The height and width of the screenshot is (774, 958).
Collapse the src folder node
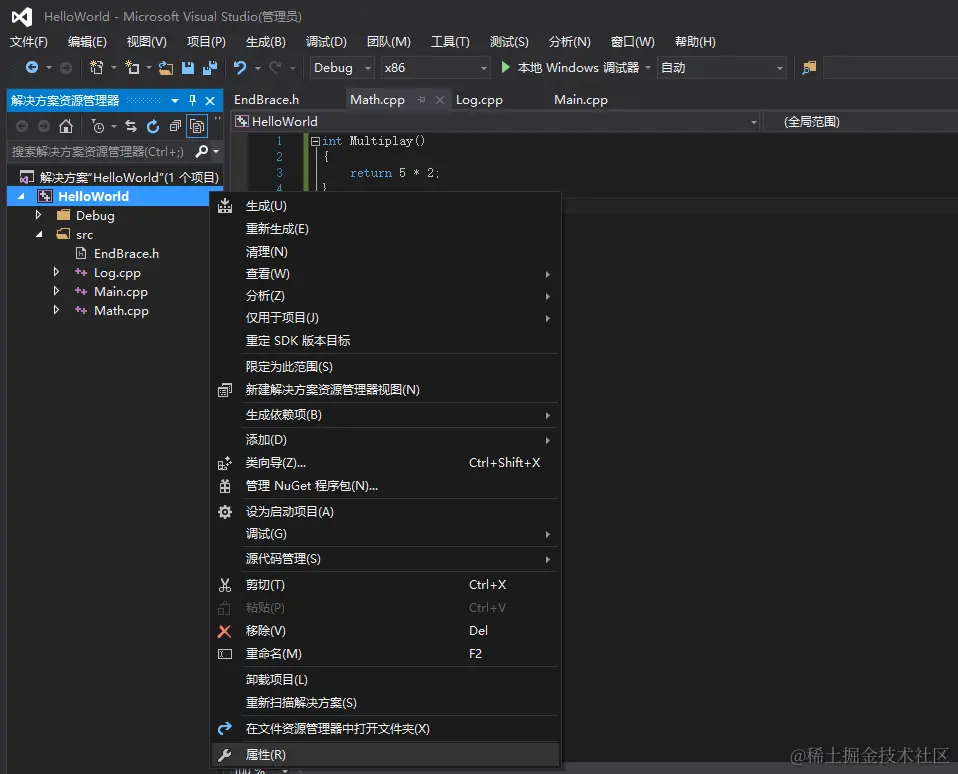(39, 234)
